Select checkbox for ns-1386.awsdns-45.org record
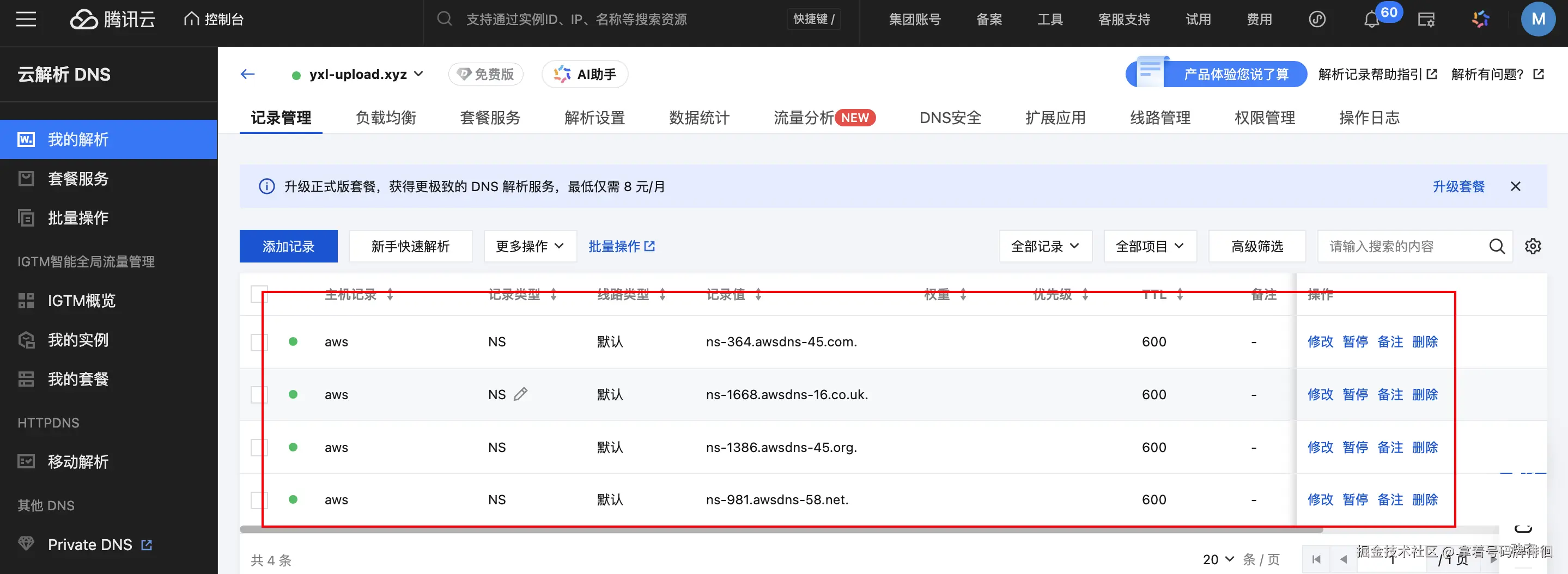Viewport: 1568px width, 574px height. 259,448
